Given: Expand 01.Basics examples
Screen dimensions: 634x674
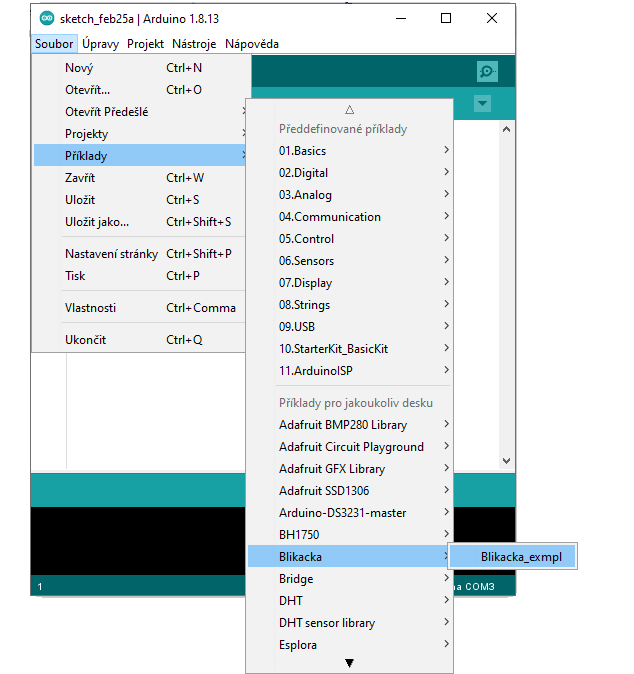Looking at the screenshot, I should pos(350,151).
